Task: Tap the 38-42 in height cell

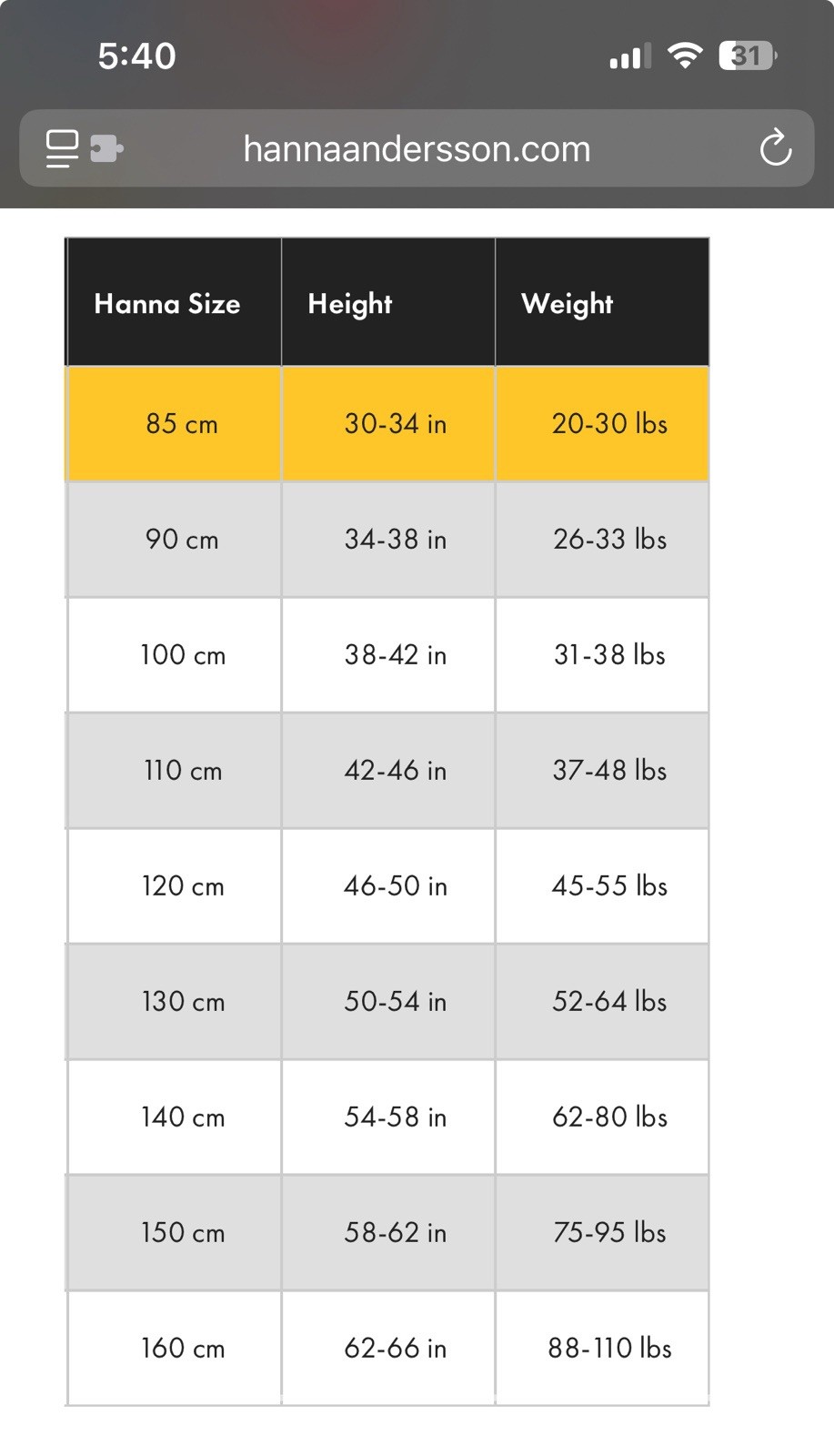Action: 388,655
